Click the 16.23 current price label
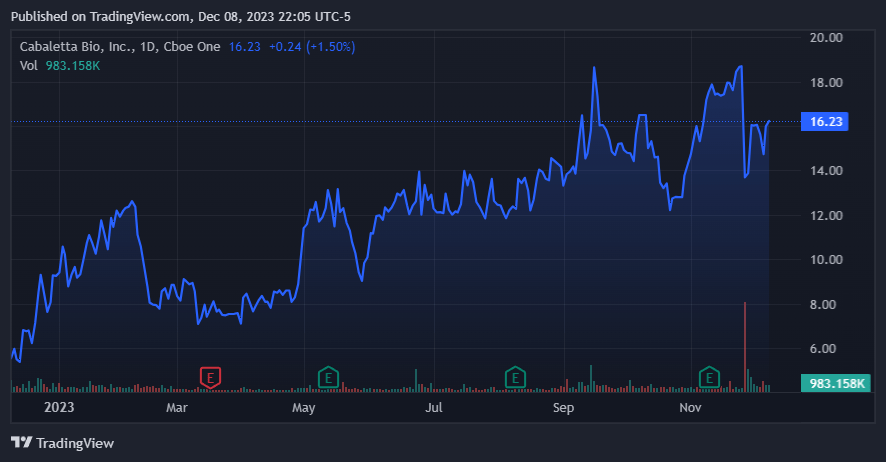The width and height of the screenshot is (886, 462). click(x=825, y=121)
